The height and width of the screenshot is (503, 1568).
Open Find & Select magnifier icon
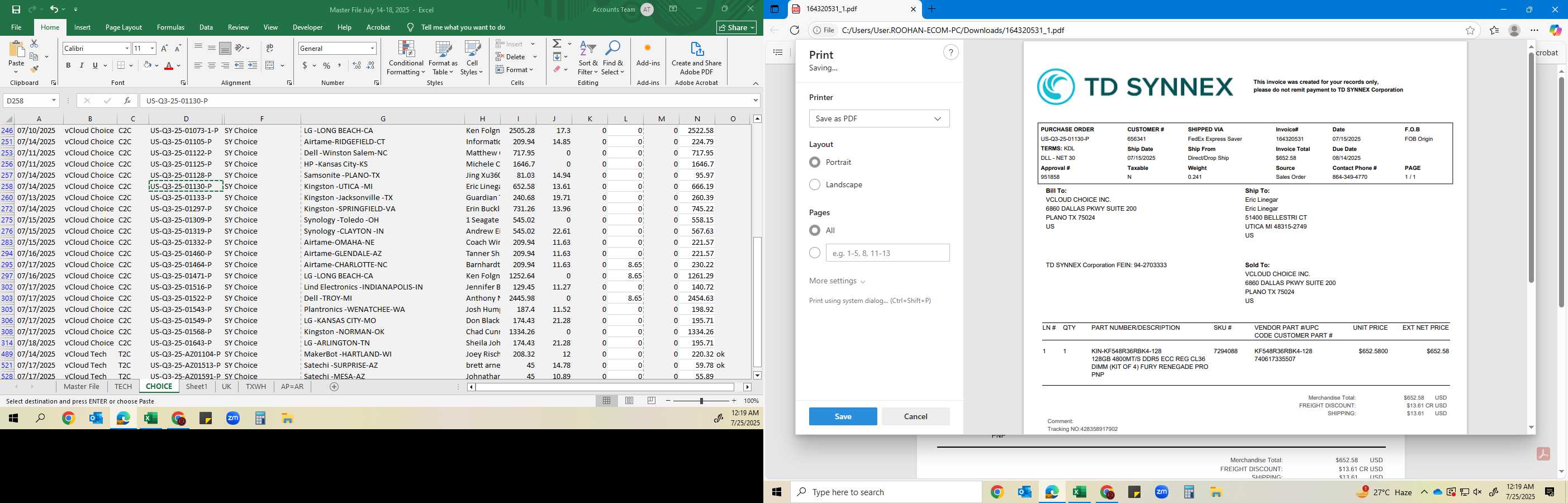[613, 49]
